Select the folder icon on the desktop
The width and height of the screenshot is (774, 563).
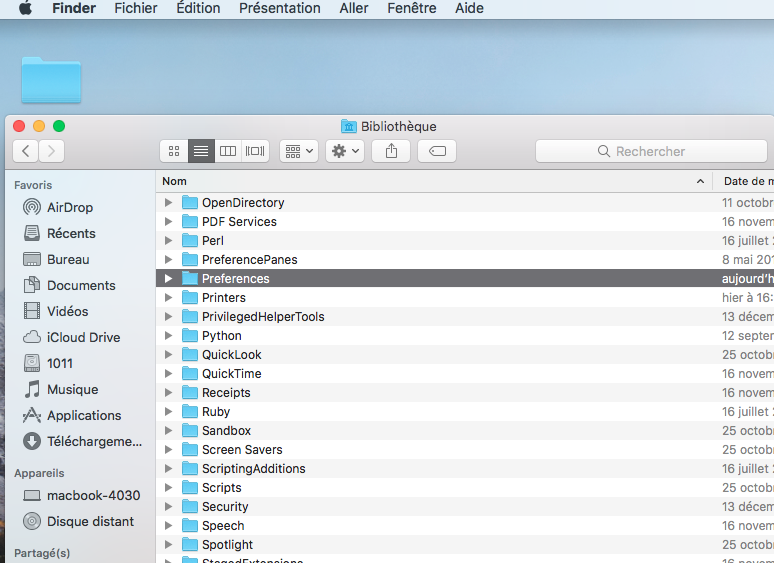pyautogui.click(x=51, y=80)
